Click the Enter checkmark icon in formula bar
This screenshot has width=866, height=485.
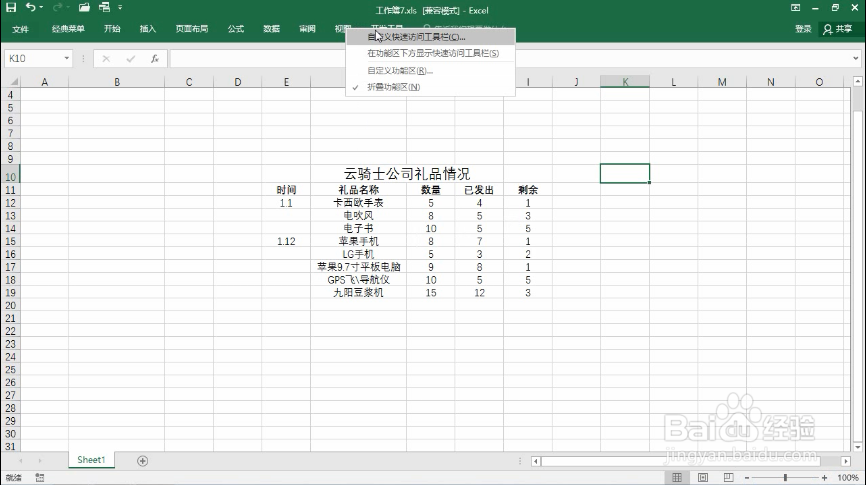pyautogui.click(x=130, y=59)
